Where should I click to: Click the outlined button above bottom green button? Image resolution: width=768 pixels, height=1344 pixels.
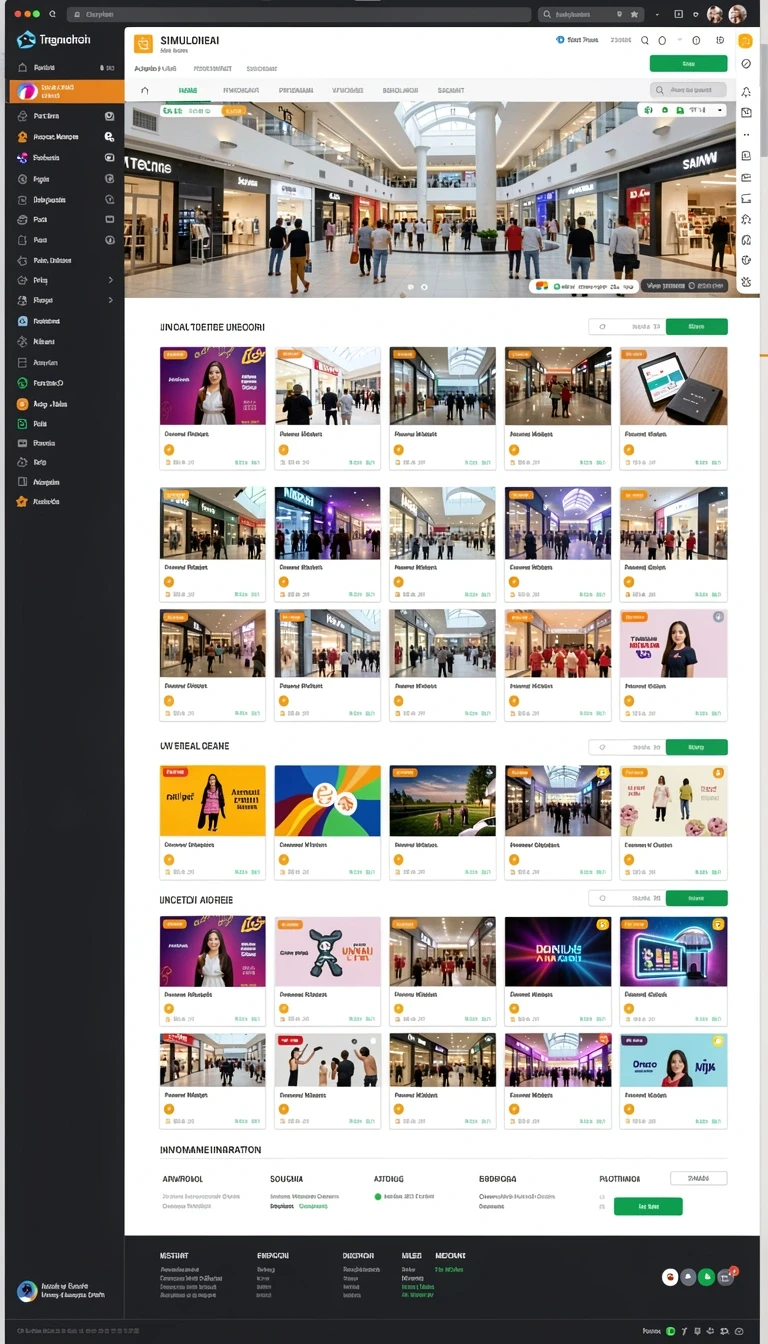pyautogui.click(x=698, y=1178)
